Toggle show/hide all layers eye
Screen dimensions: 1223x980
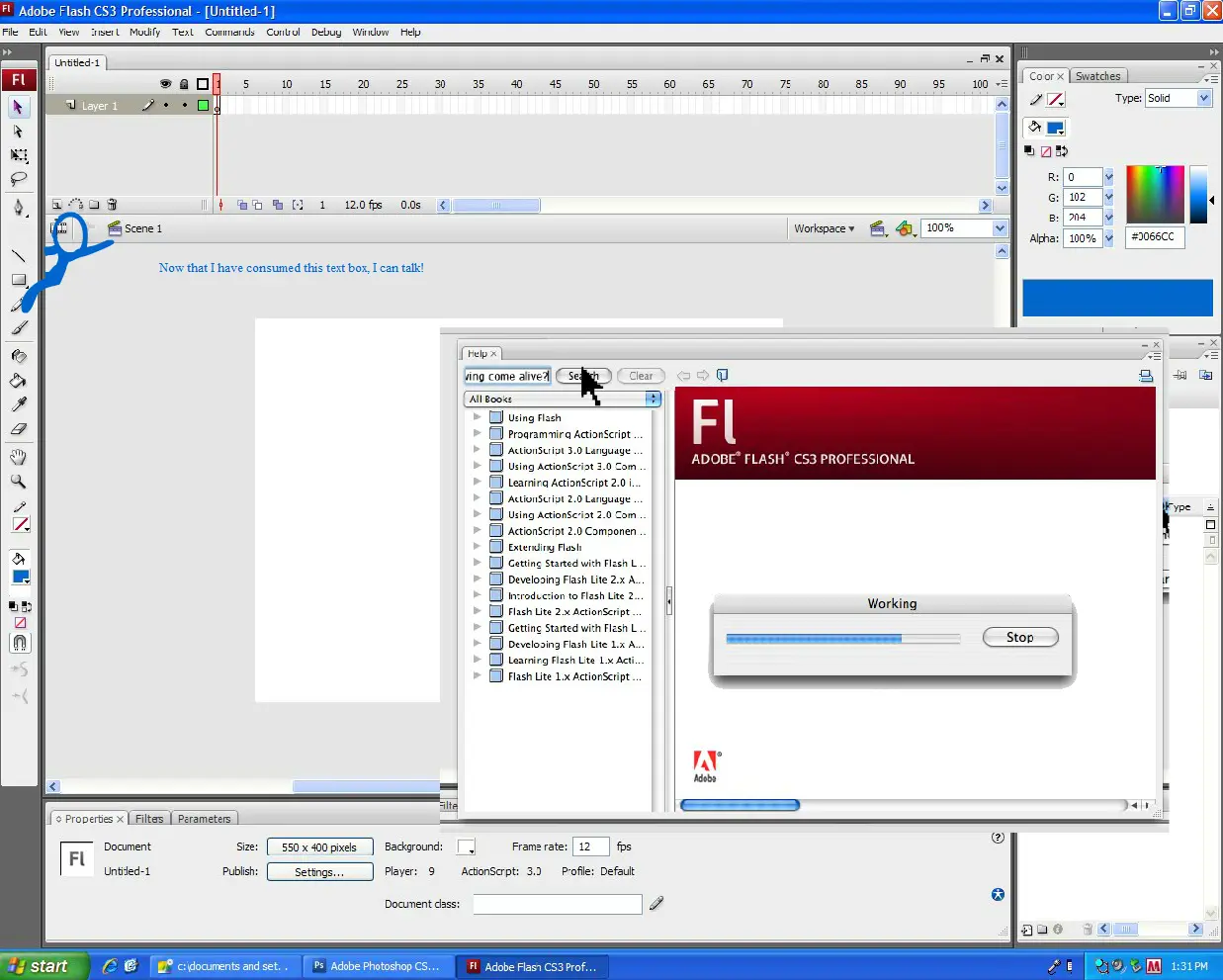[165, 84]
